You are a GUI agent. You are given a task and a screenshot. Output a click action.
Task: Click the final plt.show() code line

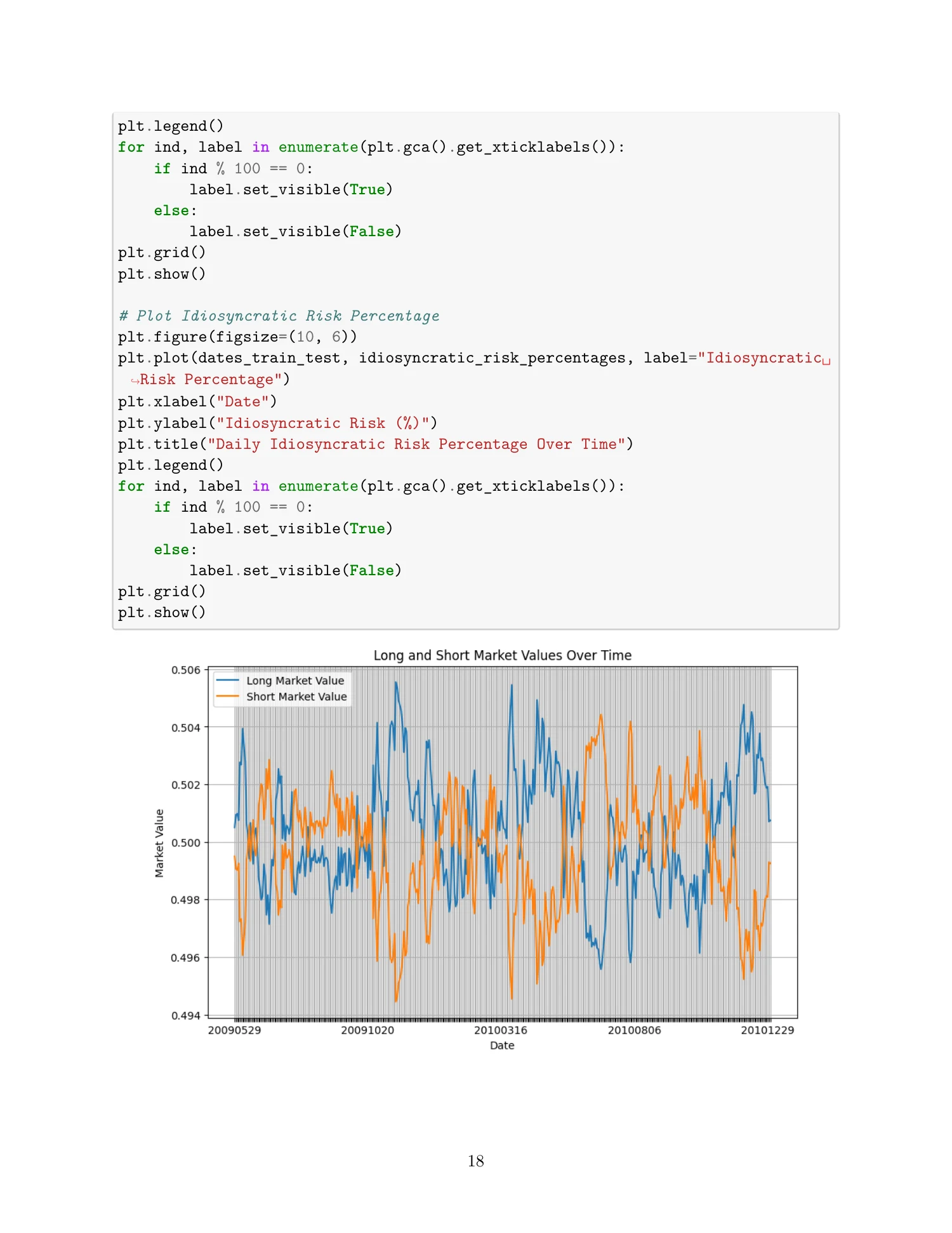[x=162, y=612]
